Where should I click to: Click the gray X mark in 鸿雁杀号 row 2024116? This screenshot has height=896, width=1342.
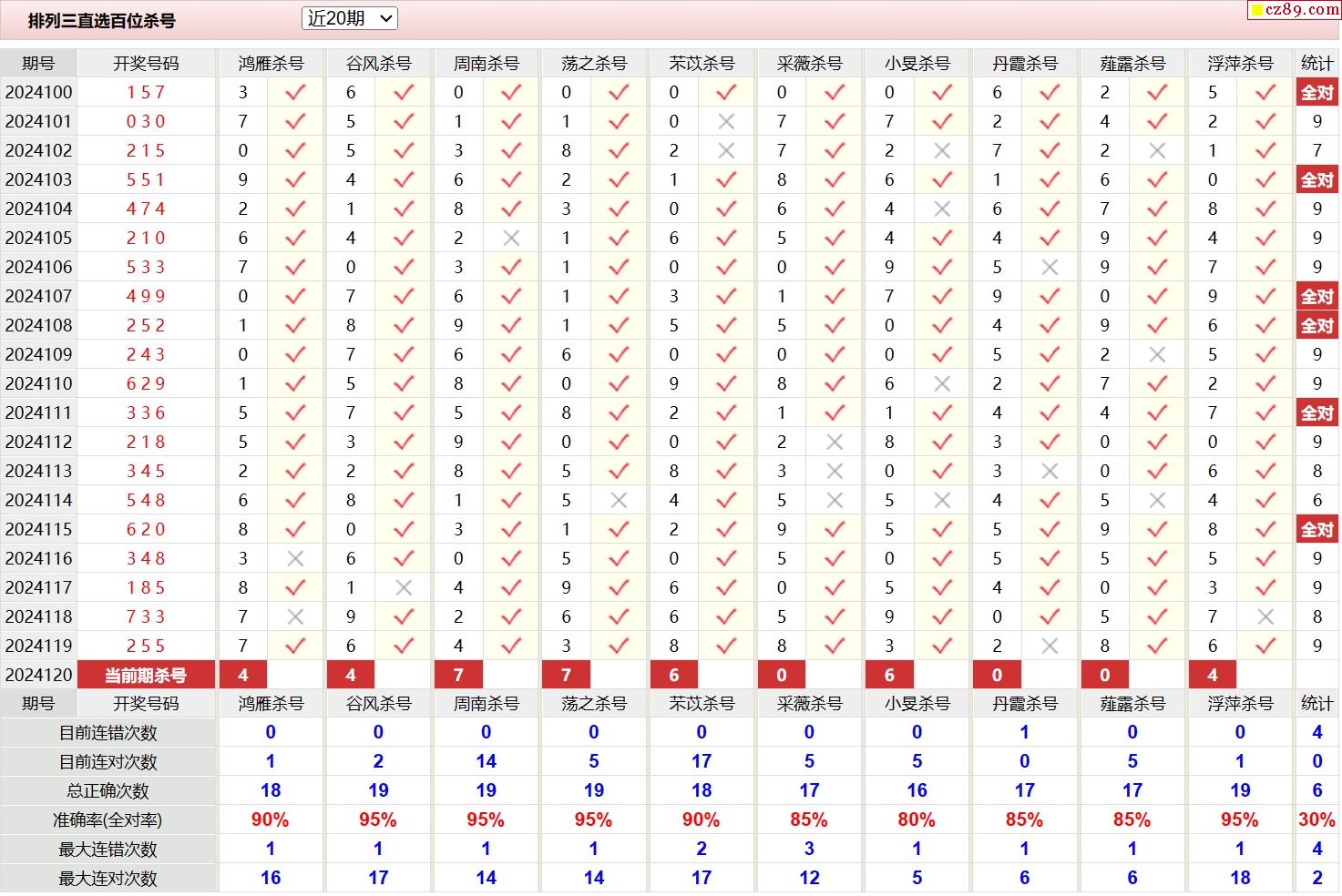tap(295, 558)
